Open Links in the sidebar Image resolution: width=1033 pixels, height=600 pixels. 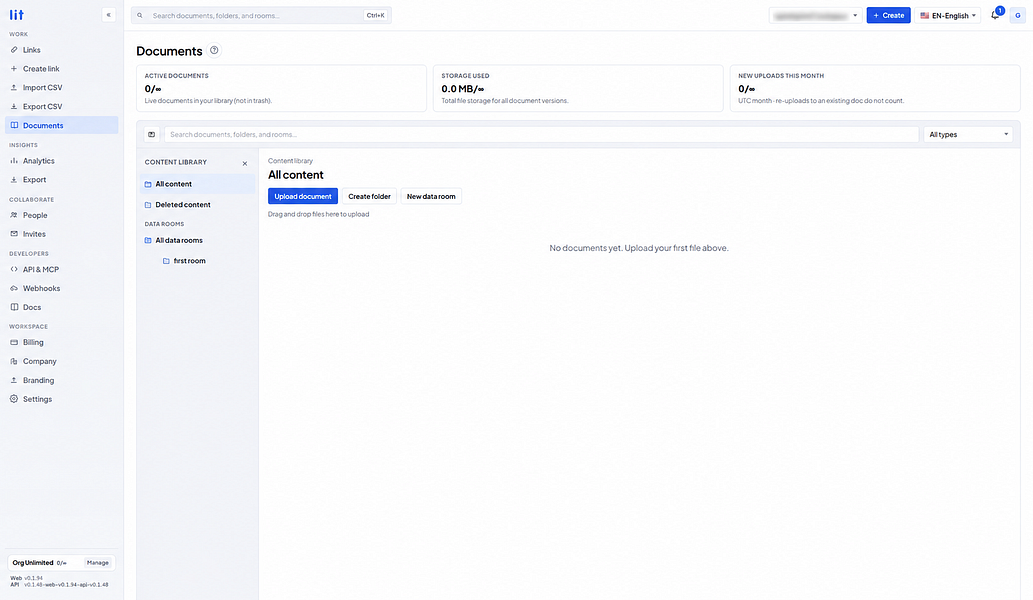(x=62, y=50)
